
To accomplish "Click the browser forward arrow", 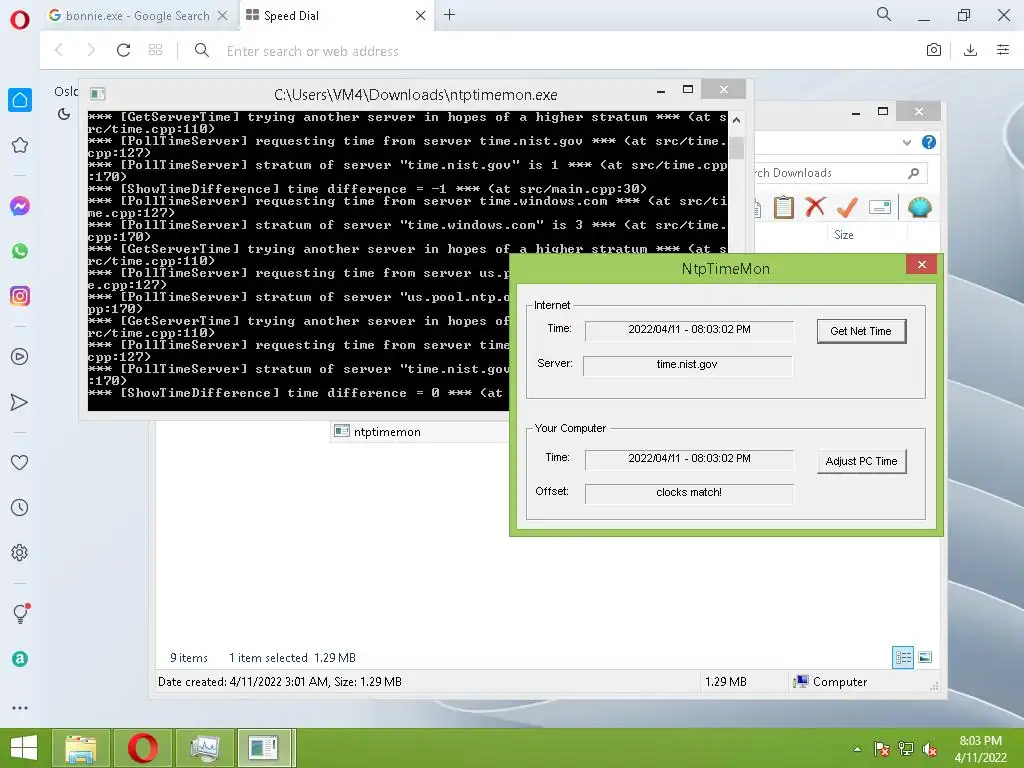I will pos(91,50).
